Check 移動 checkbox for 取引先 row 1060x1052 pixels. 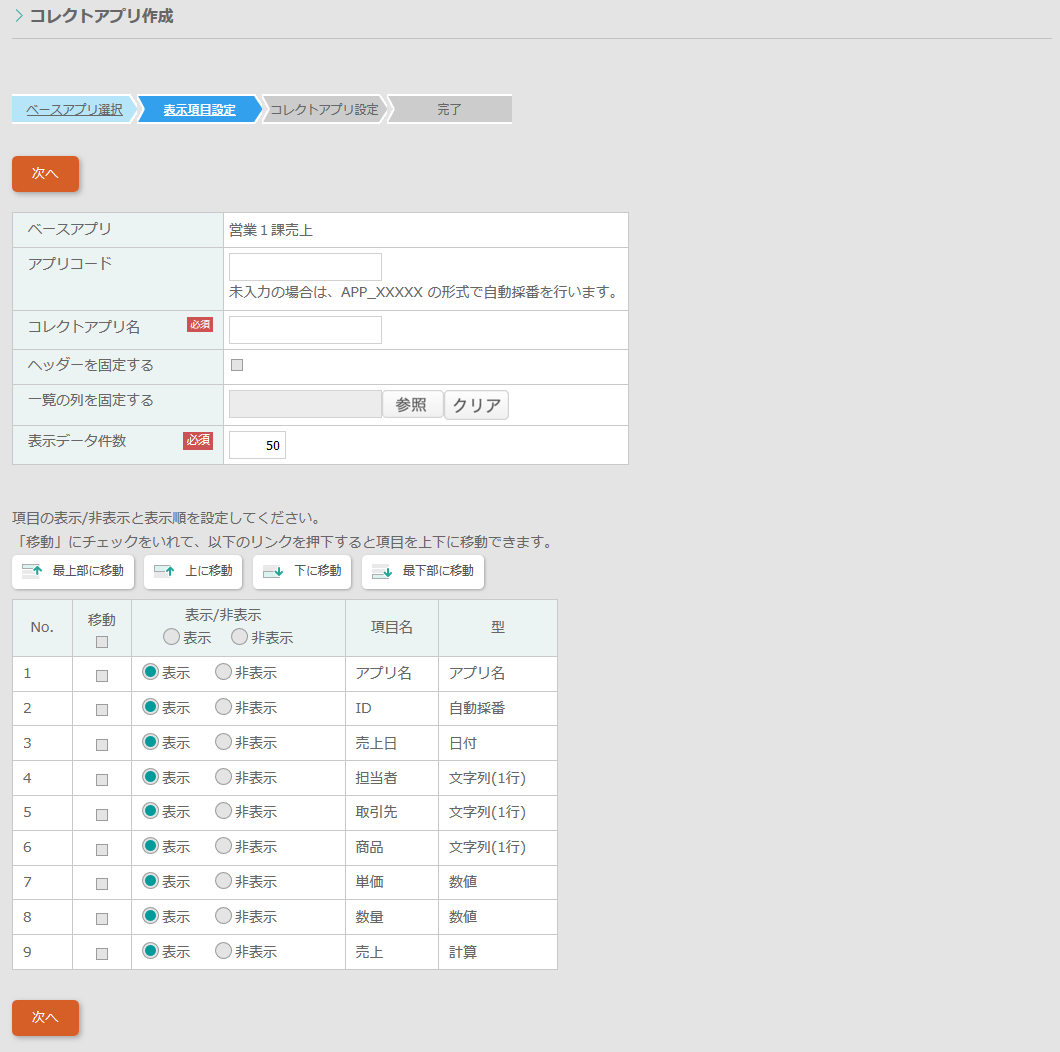[102, 814]
